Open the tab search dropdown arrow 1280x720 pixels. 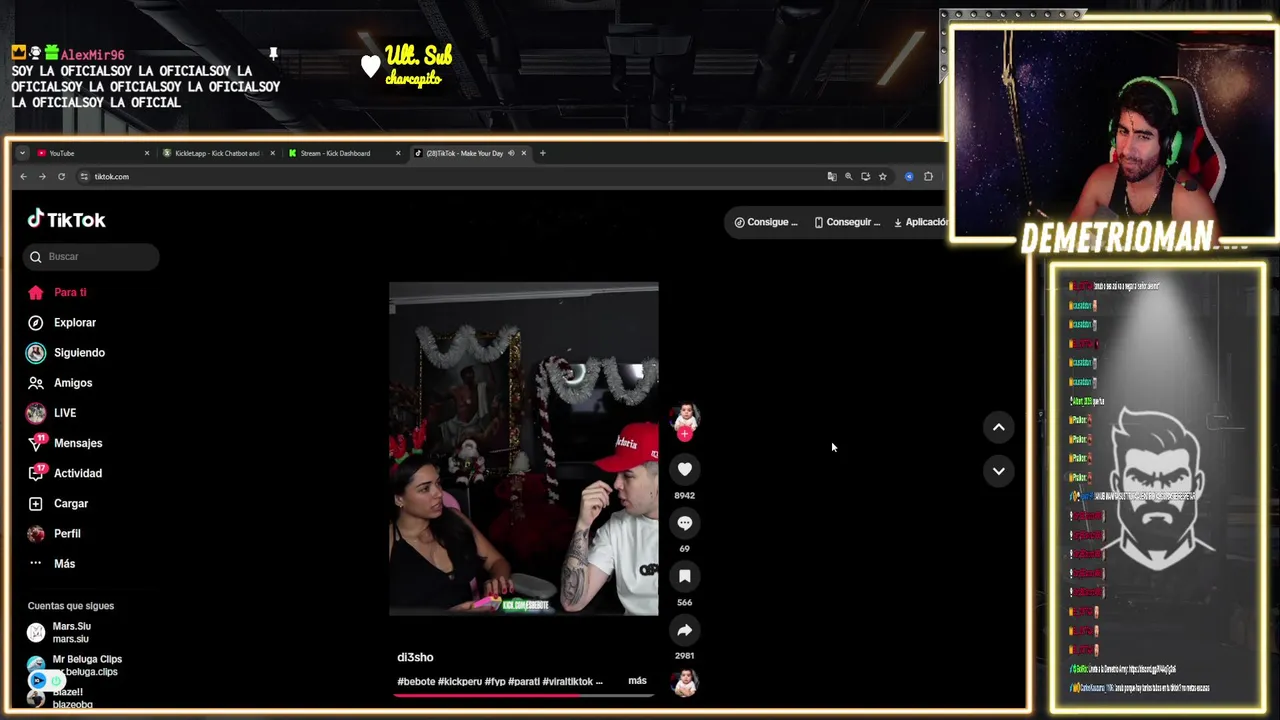[22, 153]
